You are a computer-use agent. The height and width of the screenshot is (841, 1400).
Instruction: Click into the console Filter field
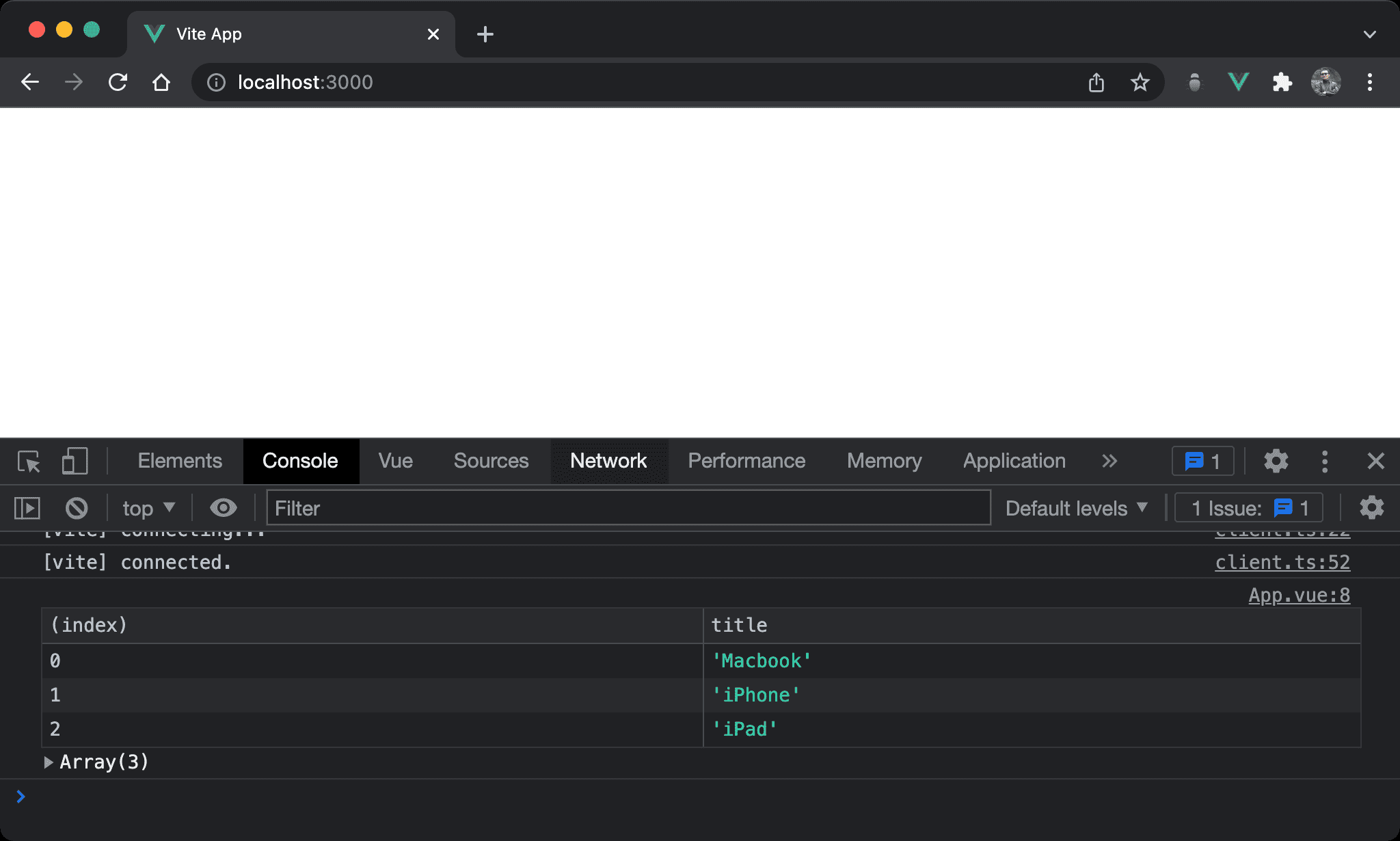click(x=628, y=508)
